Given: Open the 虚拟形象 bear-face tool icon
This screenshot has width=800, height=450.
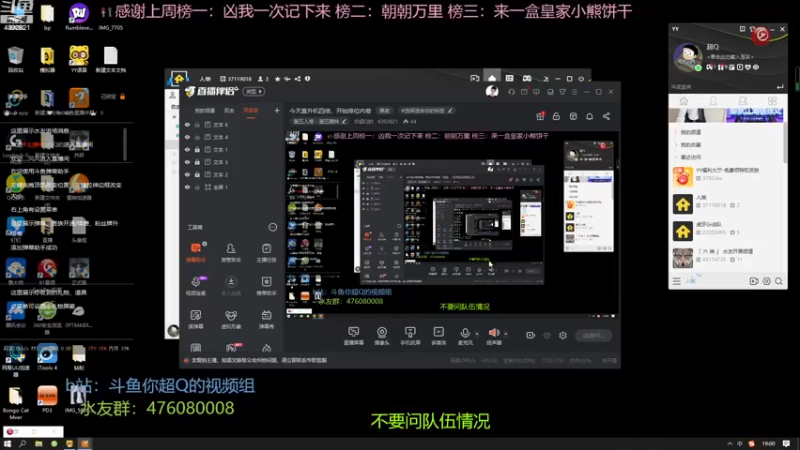Looking at the screenshot, I should coord(231,319).
